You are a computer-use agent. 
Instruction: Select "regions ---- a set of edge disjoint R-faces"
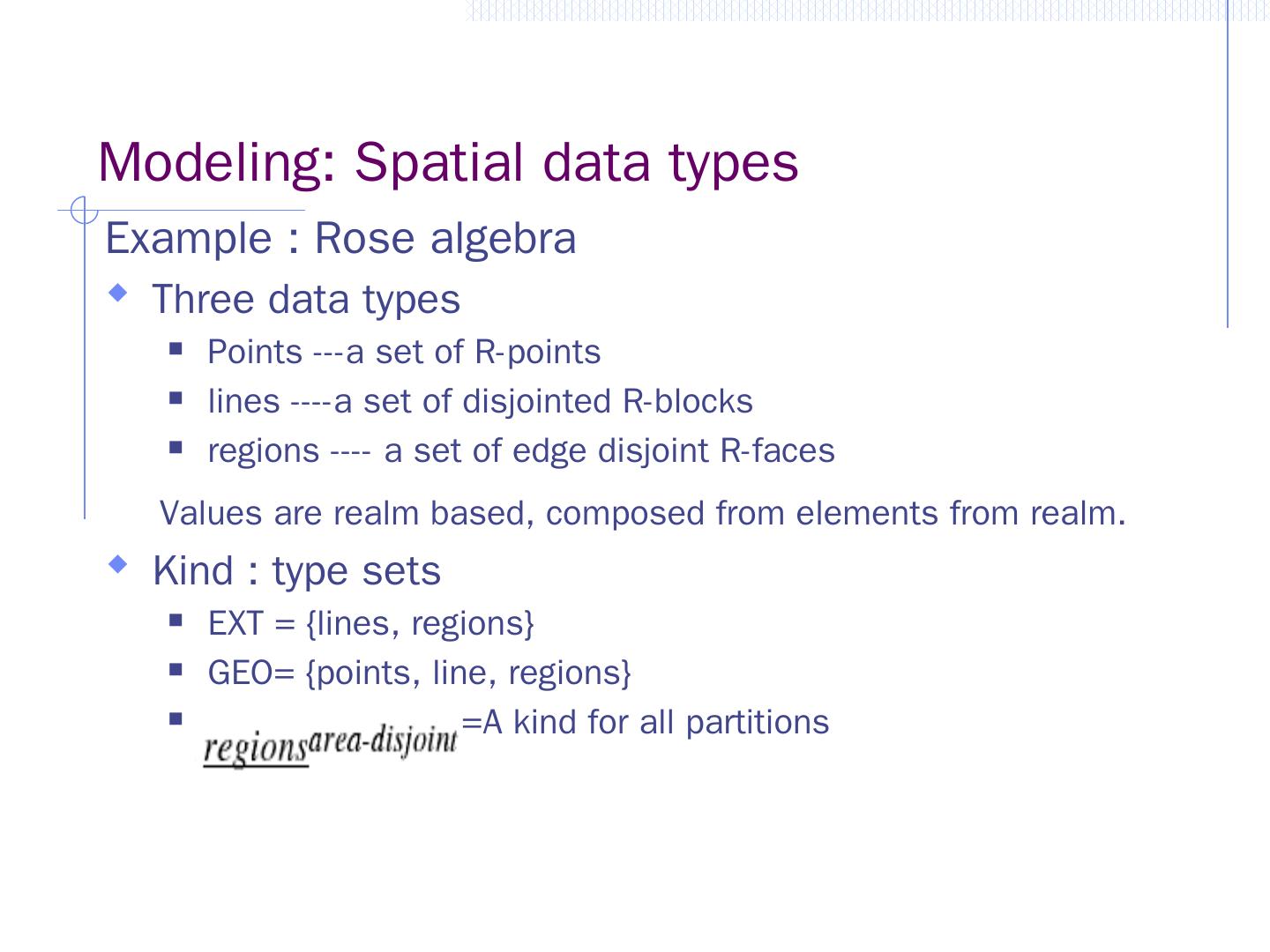pos(521,450)
